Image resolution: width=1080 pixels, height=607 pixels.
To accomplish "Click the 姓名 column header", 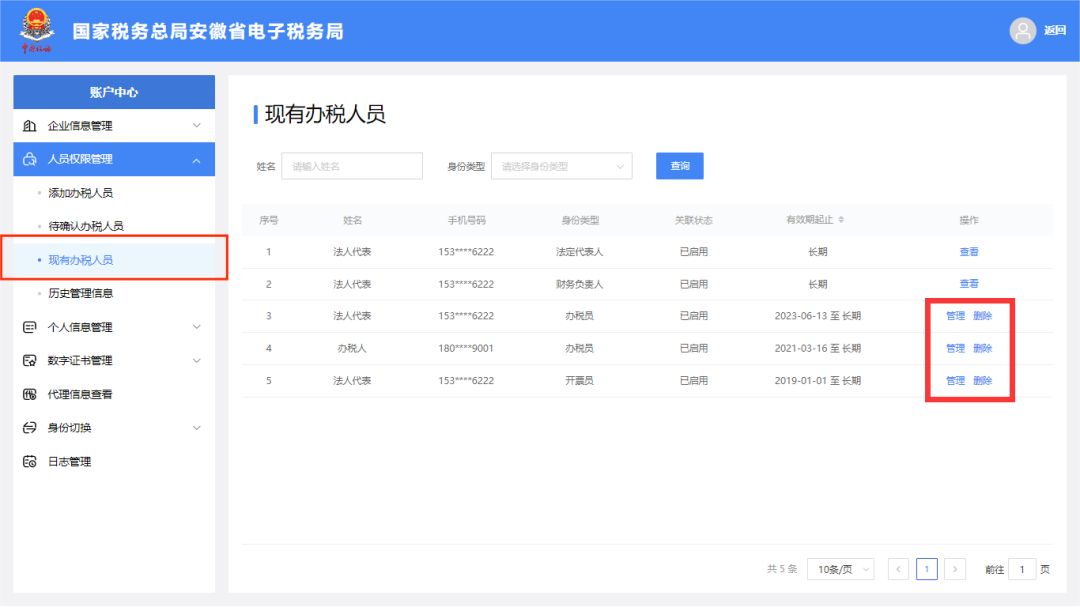I will [x=353, y=220].
